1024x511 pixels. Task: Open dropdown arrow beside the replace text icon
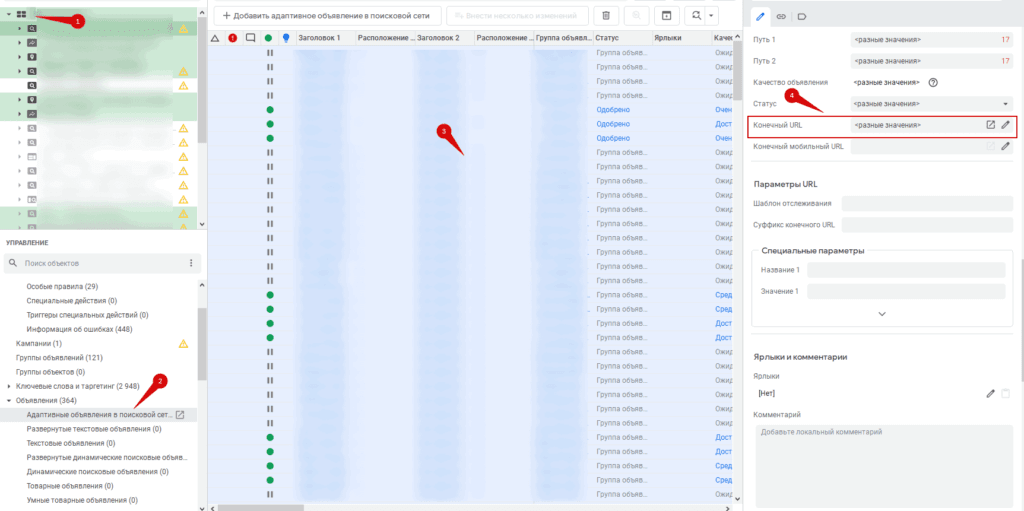(712, 16)
